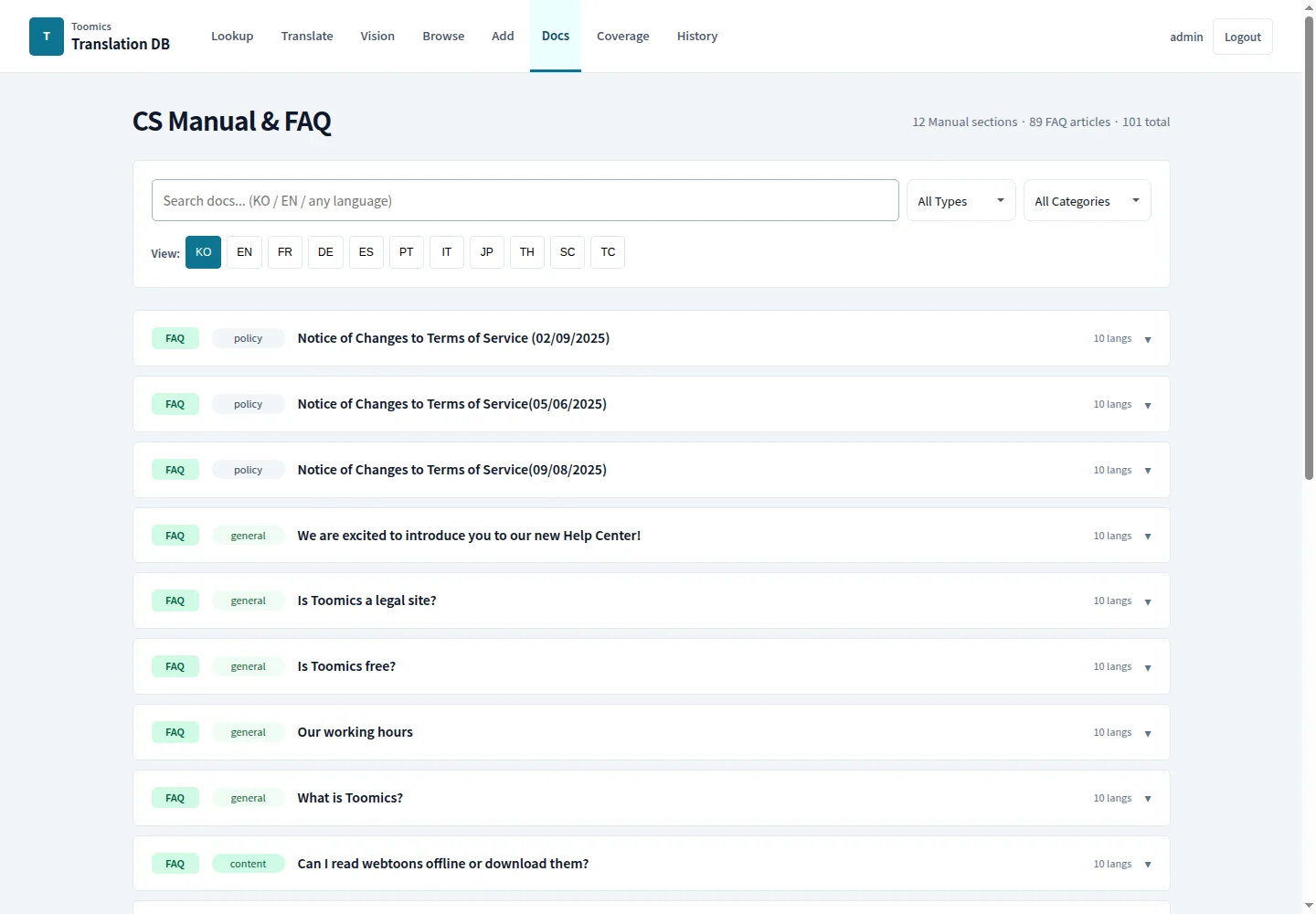Viewport: 1316px width, 914px height.
Task: Expand the new Help Center article arrow
Action: (1148, 537)
